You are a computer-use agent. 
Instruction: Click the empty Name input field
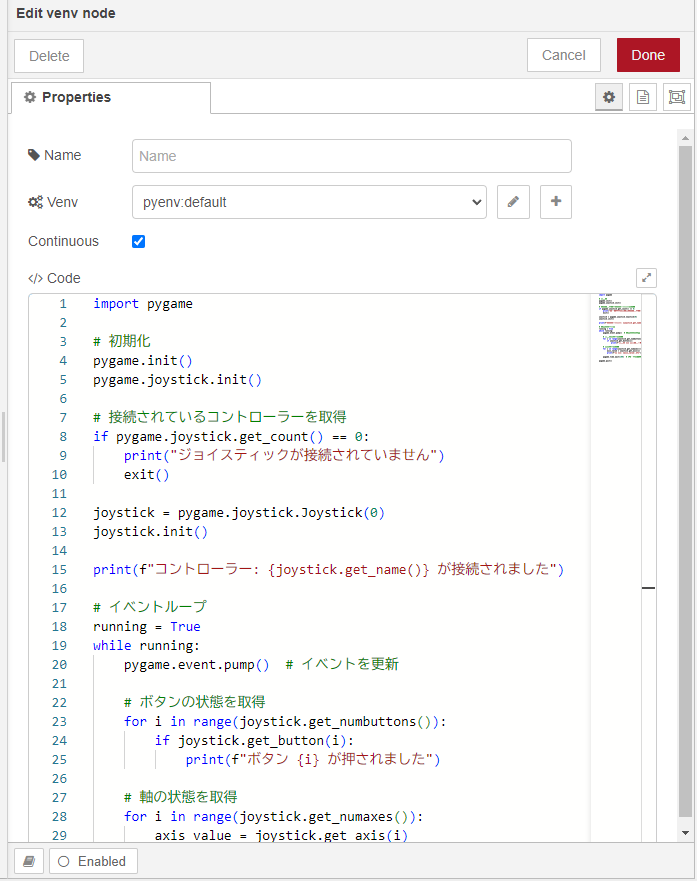click(x=351, y=156)
